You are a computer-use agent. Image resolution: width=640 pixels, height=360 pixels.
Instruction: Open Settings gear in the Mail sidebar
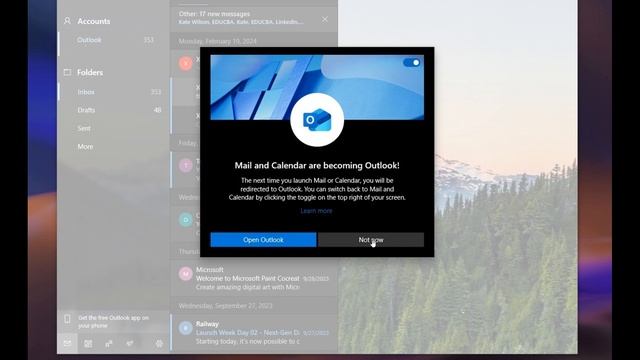click(x=159, y=344)
